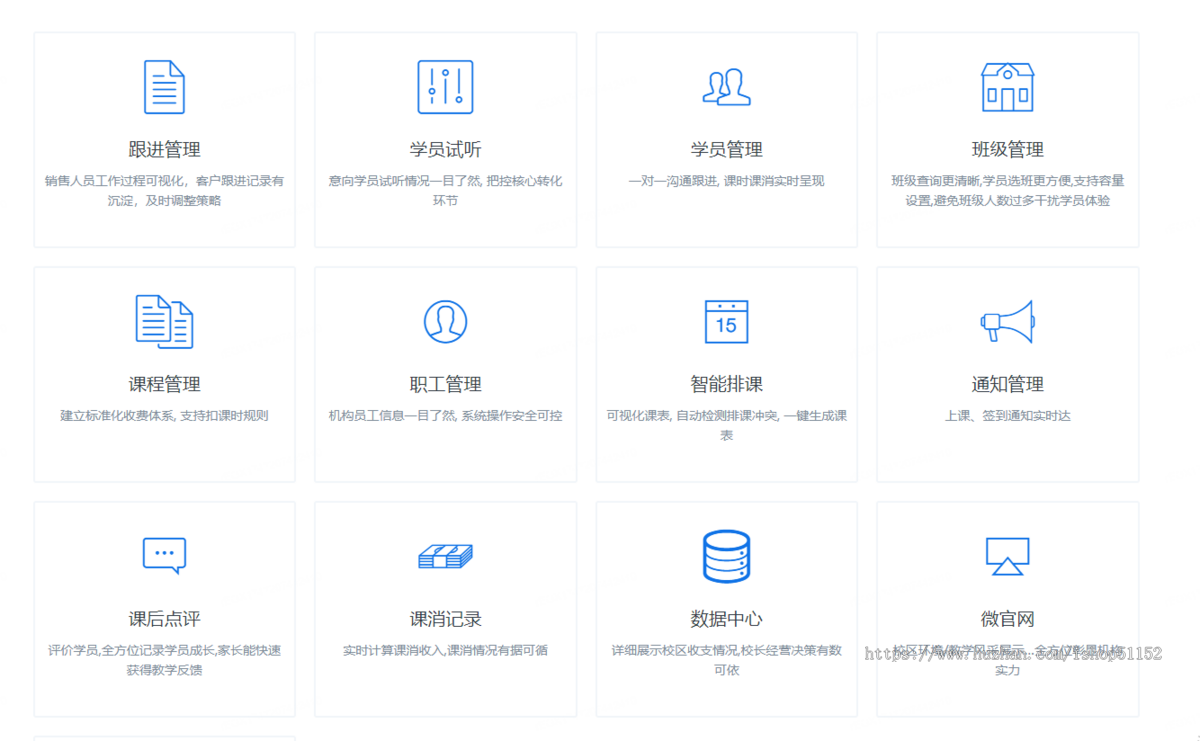This screenshot has width=1200, height=741.
Task: Click description starting 建立标准化收费体系
Action: (165, 416)
